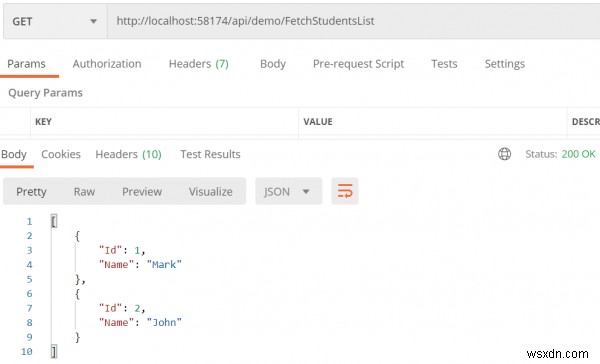
Task: Open the response Headers (10) tab
Action: [x=128, y=154]
